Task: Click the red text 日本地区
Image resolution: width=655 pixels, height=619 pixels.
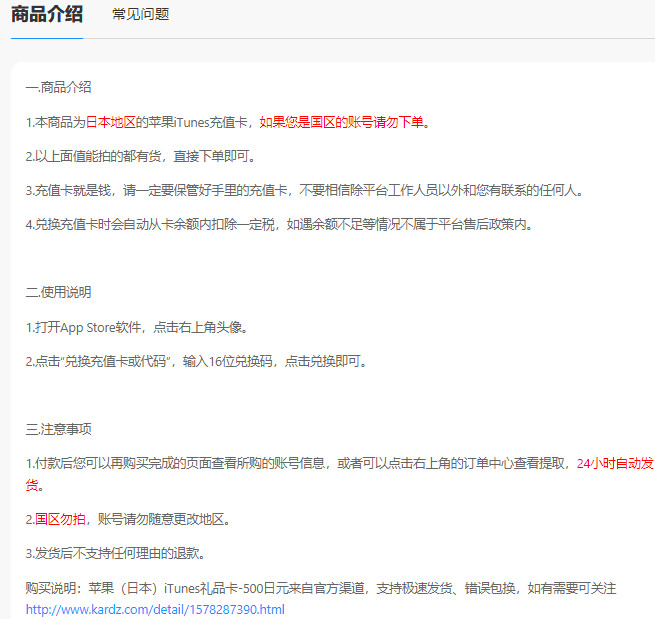Action: (111, 122)
